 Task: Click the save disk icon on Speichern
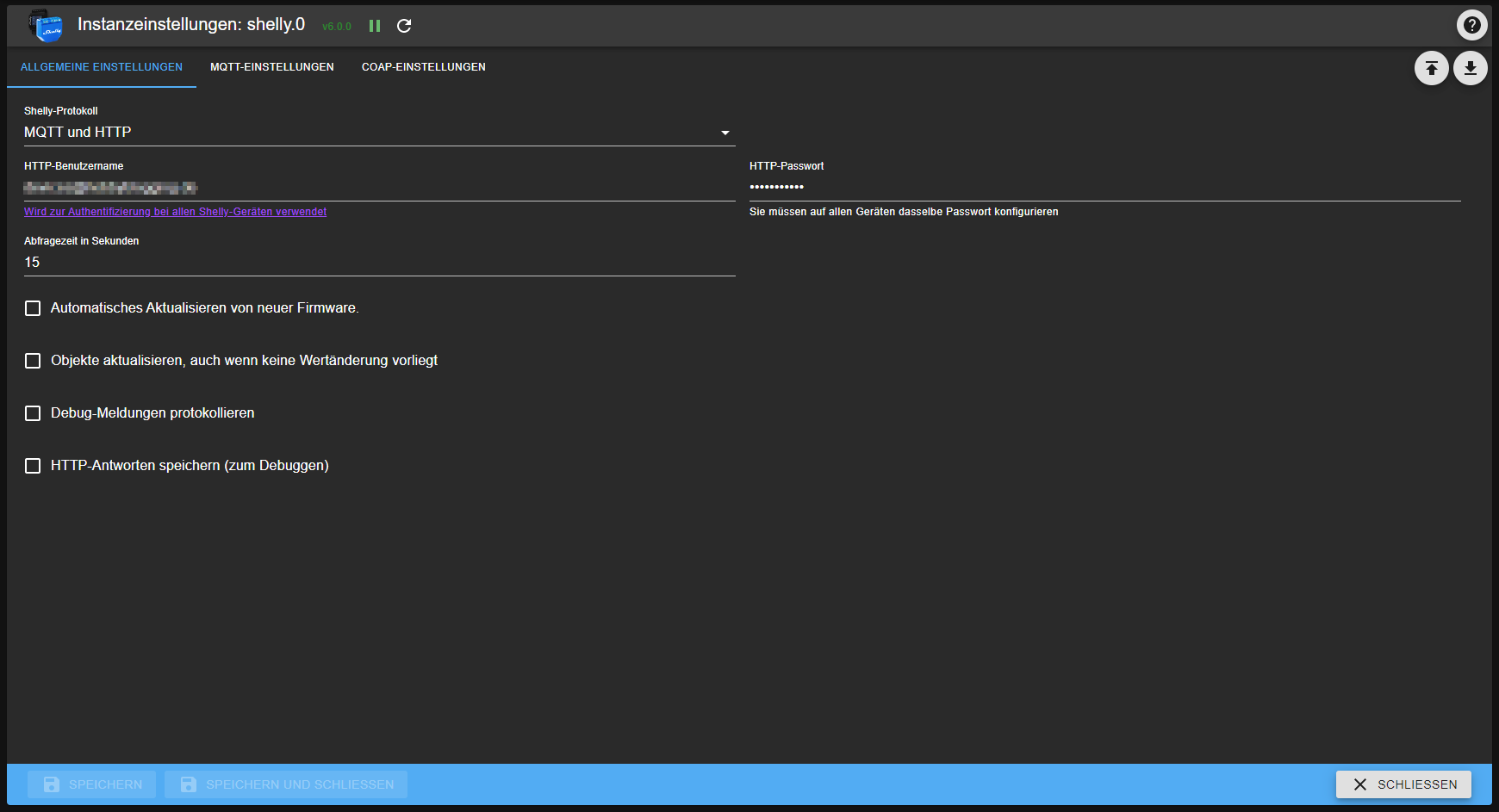[52, 784]
